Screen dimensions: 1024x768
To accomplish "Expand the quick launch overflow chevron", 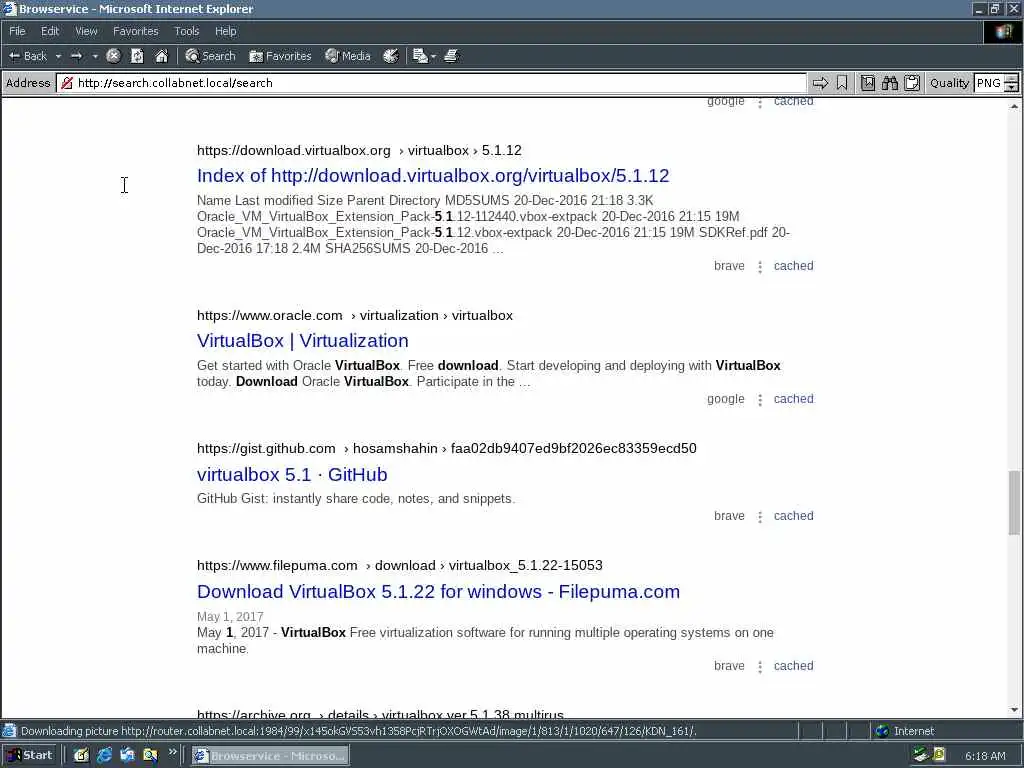I will pyautogui.click(x=172, y=752).
